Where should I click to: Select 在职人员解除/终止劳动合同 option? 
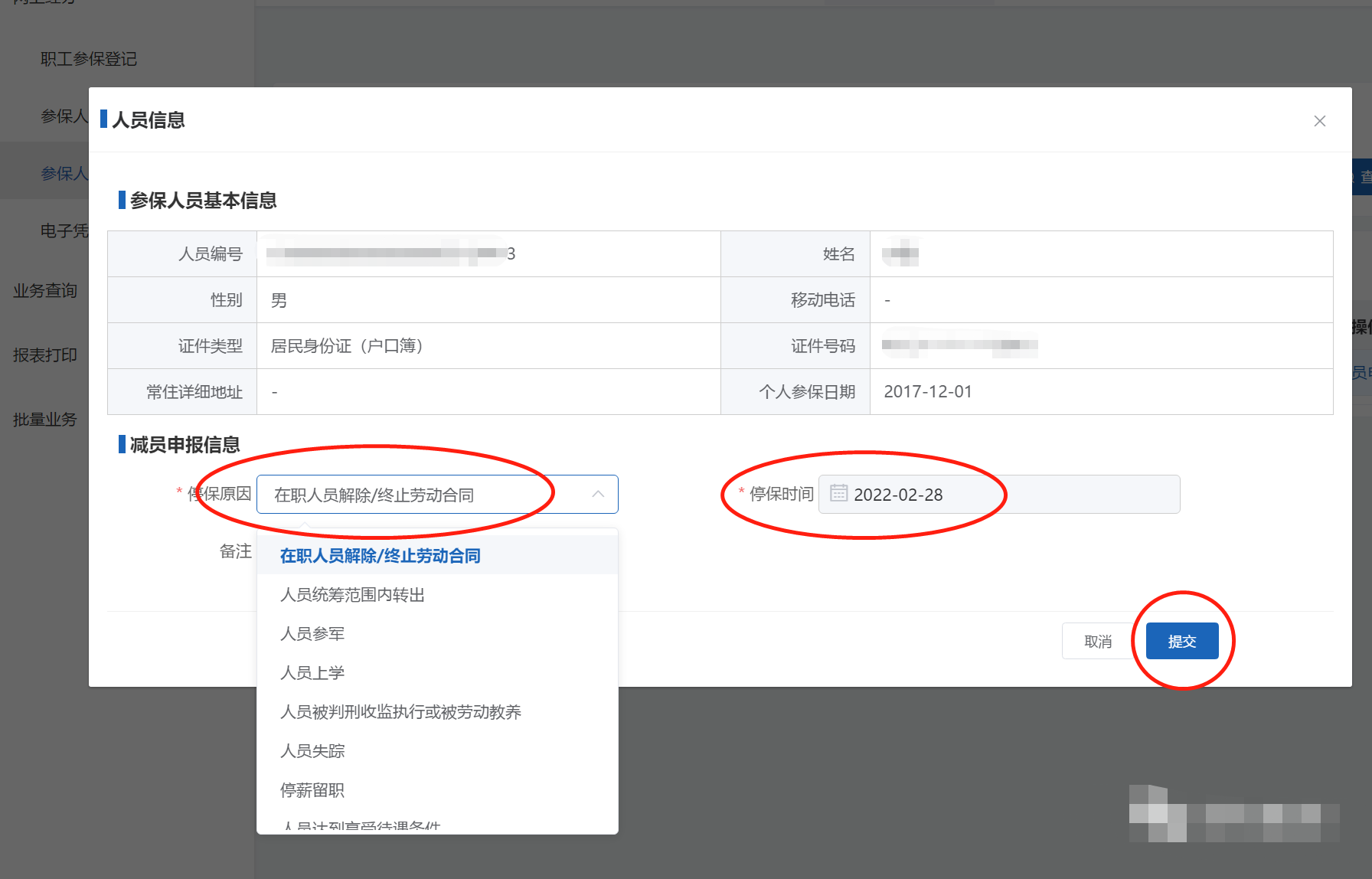(380, 556)
